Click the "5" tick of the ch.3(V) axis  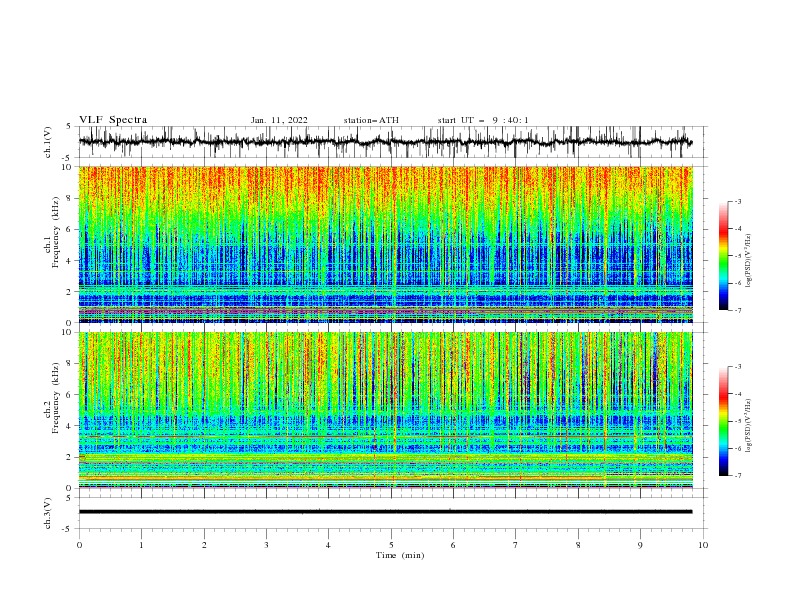(69, 497)
